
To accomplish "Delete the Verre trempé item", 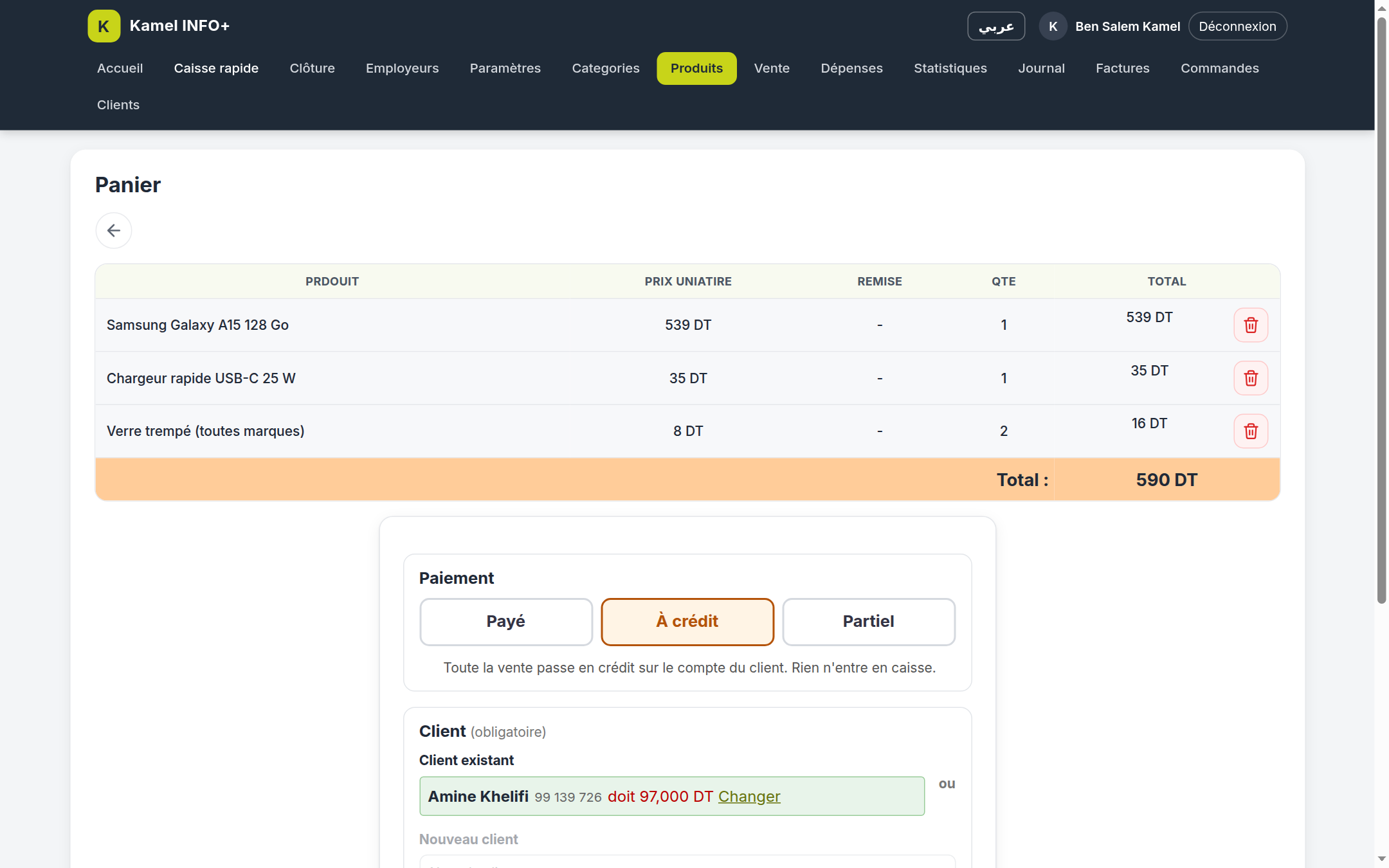I will 1250,431.
